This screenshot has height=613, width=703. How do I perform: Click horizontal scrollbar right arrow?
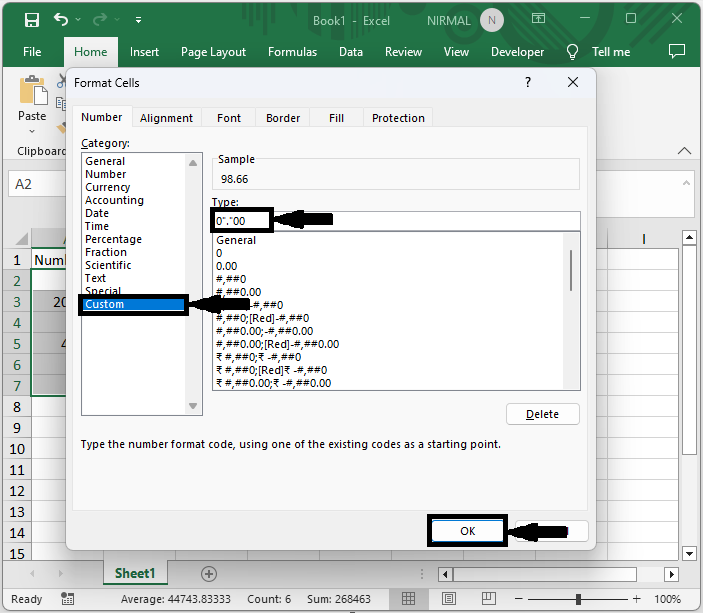(x=672, y=574)
